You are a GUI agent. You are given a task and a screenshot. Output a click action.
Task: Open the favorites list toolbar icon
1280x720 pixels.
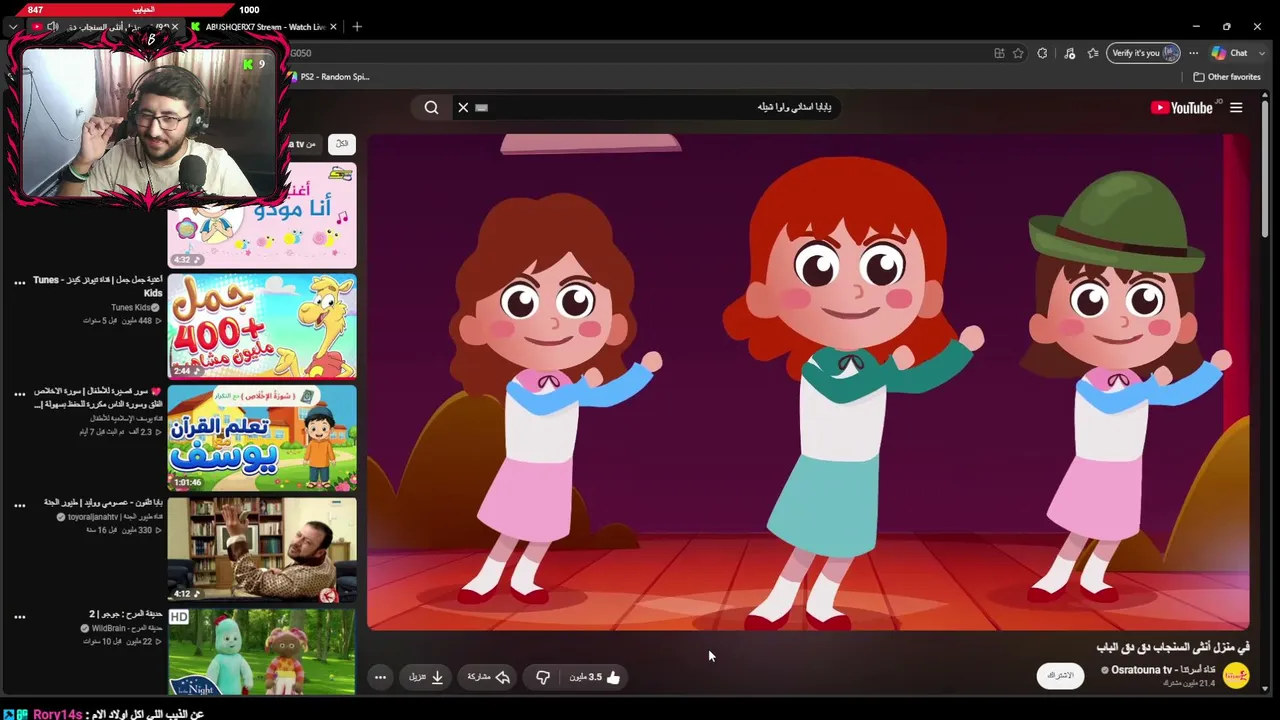(x=1093, y=53)
